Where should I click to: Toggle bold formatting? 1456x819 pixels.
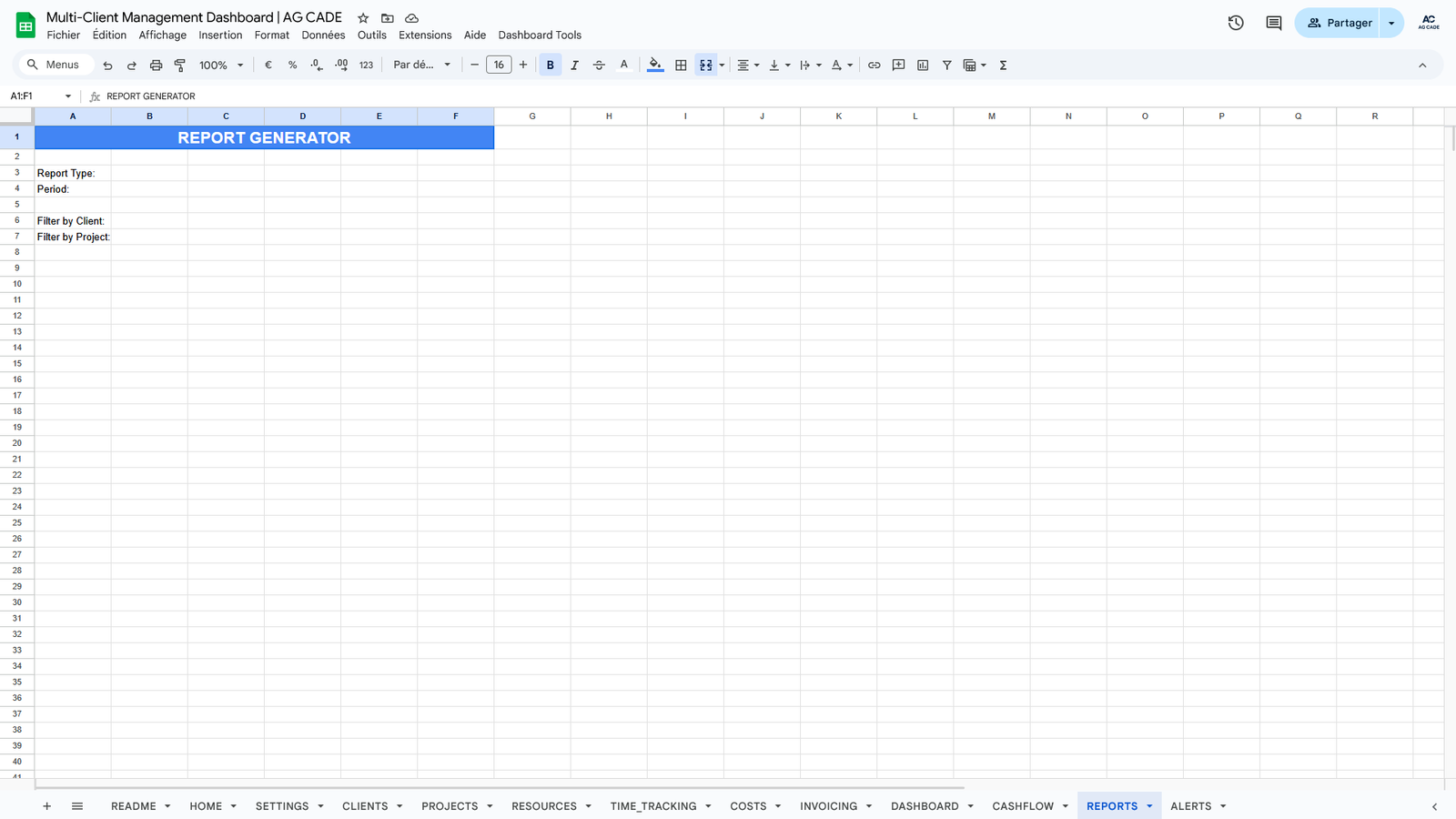pos(550,66)
